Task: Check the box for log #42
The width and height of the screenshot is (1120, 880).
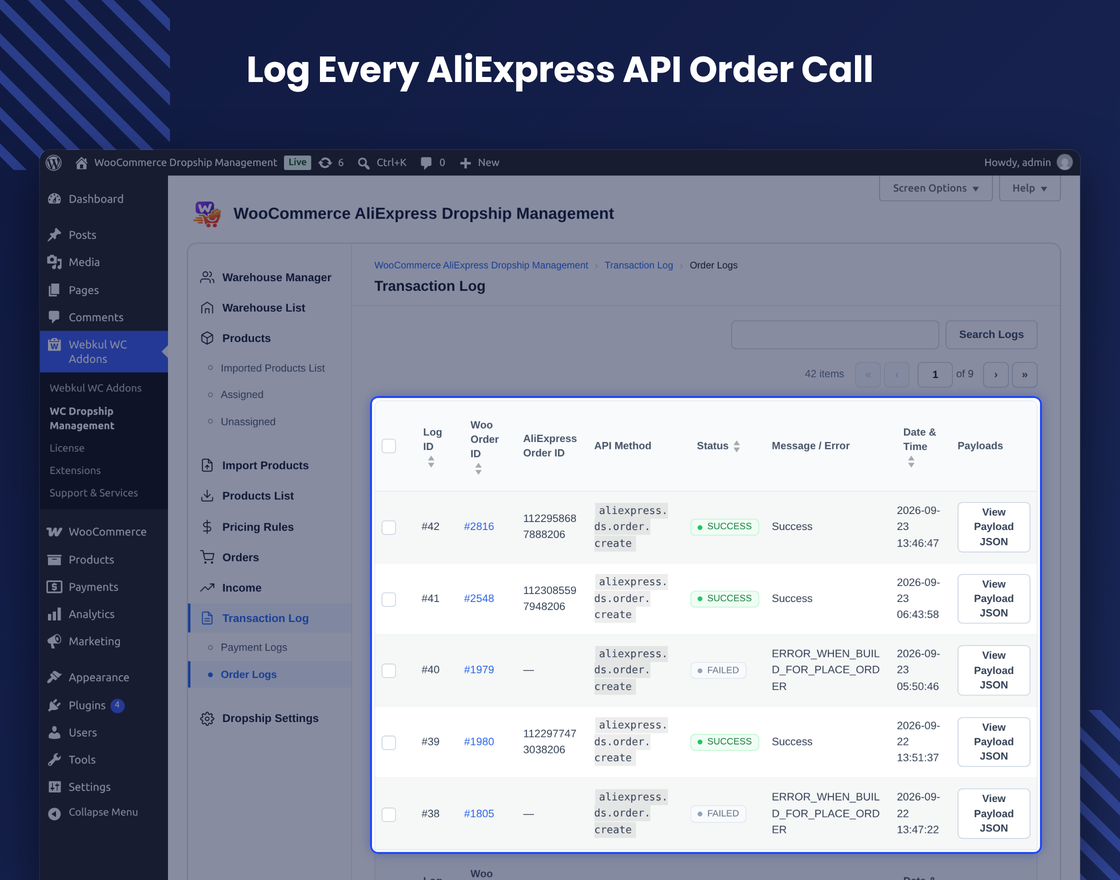Action: 389,527
